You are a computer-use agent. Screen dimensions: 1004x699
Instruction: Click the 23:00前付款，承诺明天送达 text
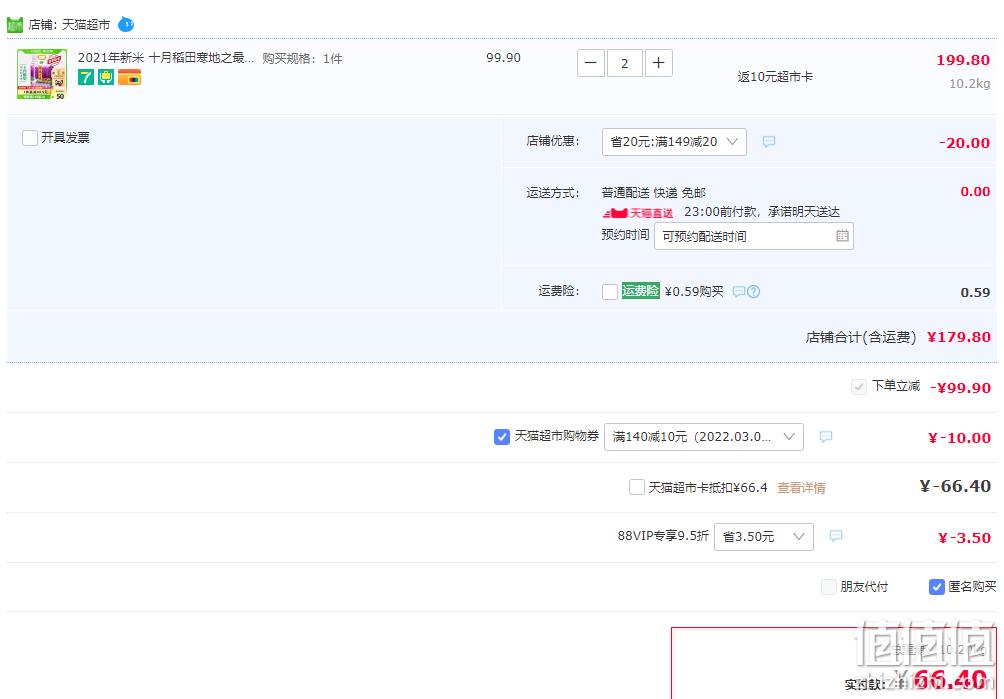click(762, 212)
